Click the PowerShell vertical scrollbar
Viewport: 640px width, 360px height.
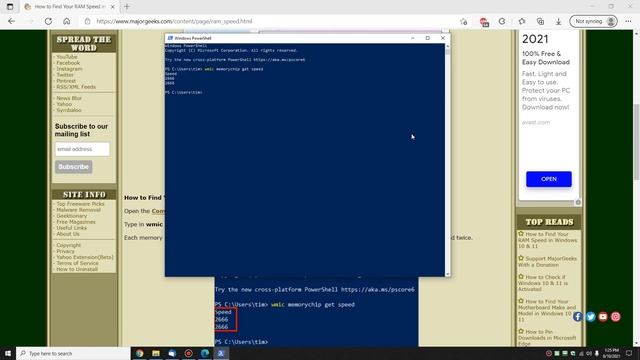tap(448, 159)
